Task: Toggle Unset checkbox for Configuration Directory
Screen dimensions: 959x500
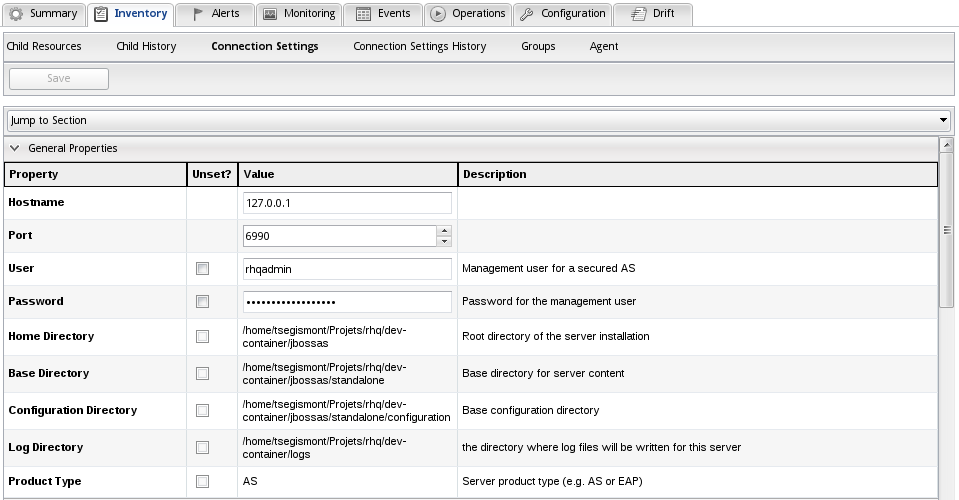Action: coord(202,411)
